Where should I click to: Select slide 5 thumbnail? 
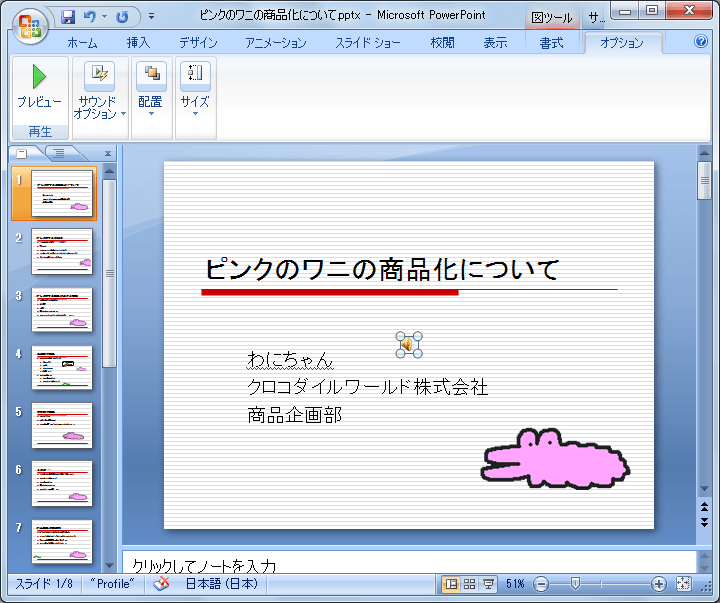pyautogui.click(x=62, y=426)
